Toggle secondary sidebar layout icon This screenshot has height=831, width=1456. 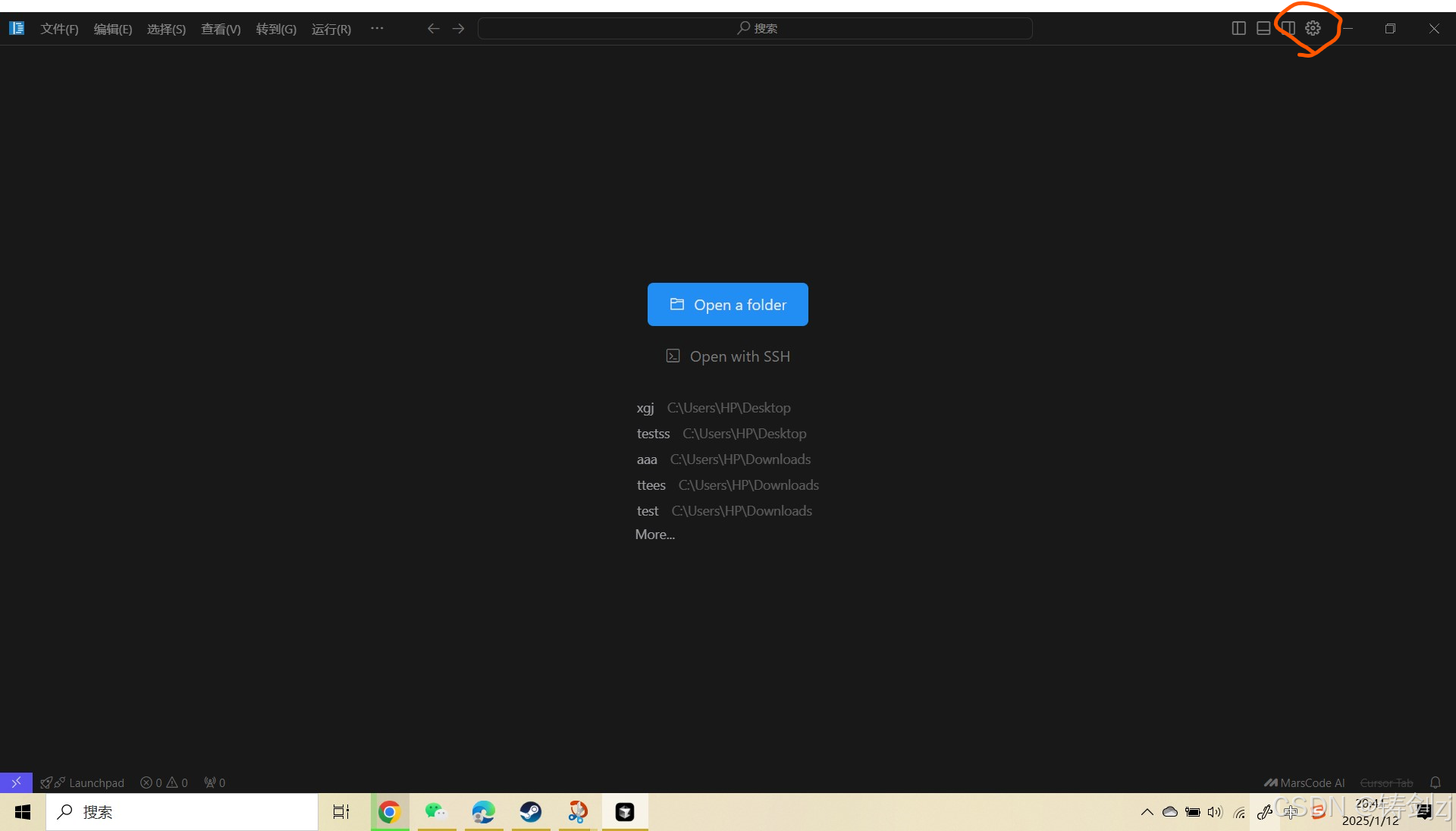click(1288, 28)
